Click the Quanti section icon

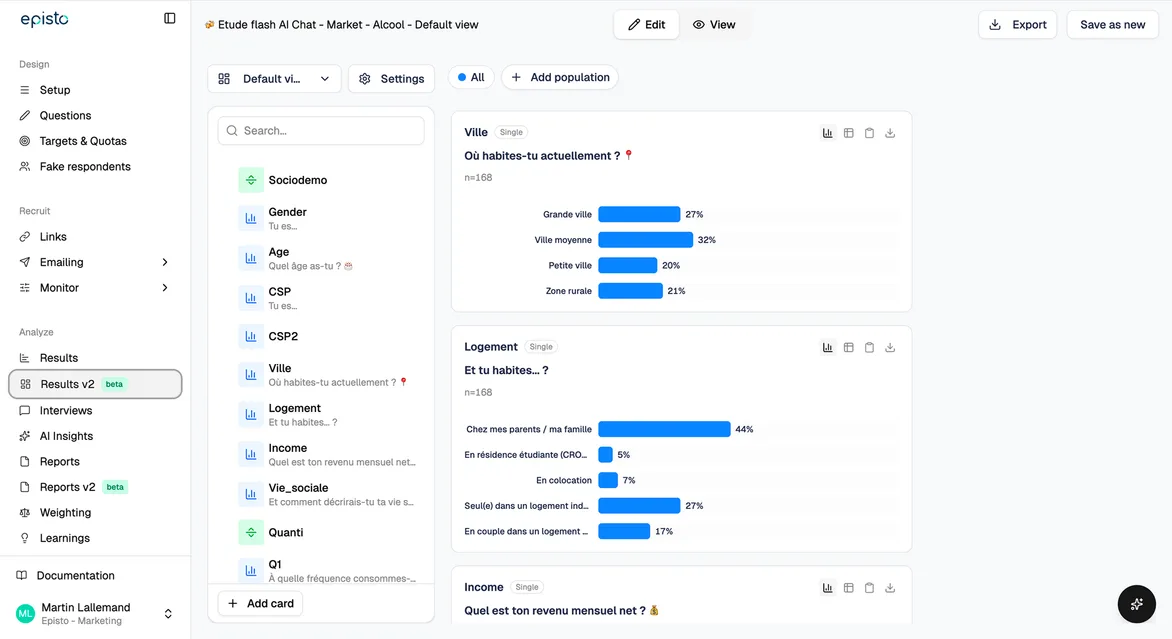coord(251,532)
